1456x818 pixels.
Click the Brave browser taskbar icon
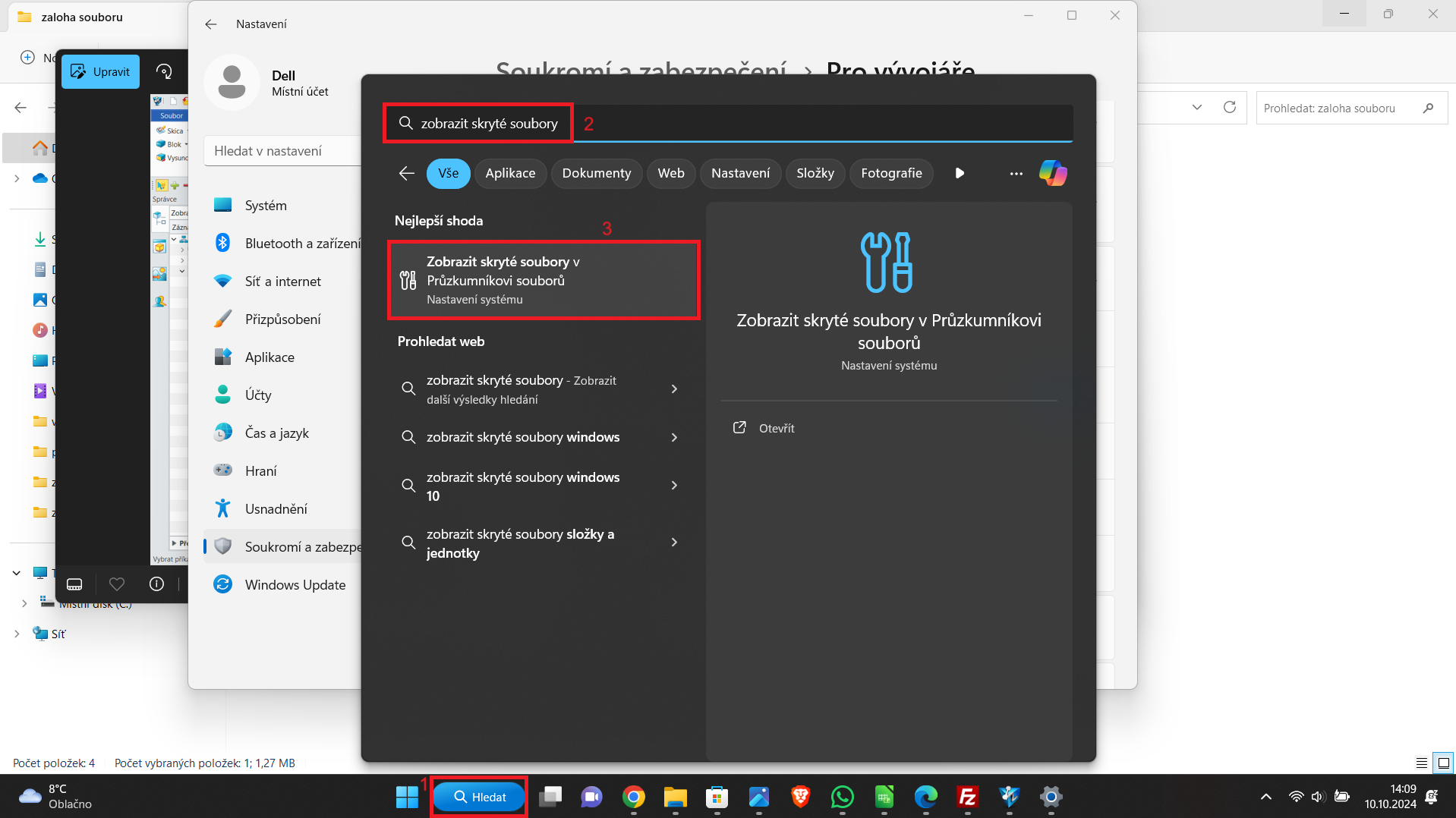tap(800, 797)
